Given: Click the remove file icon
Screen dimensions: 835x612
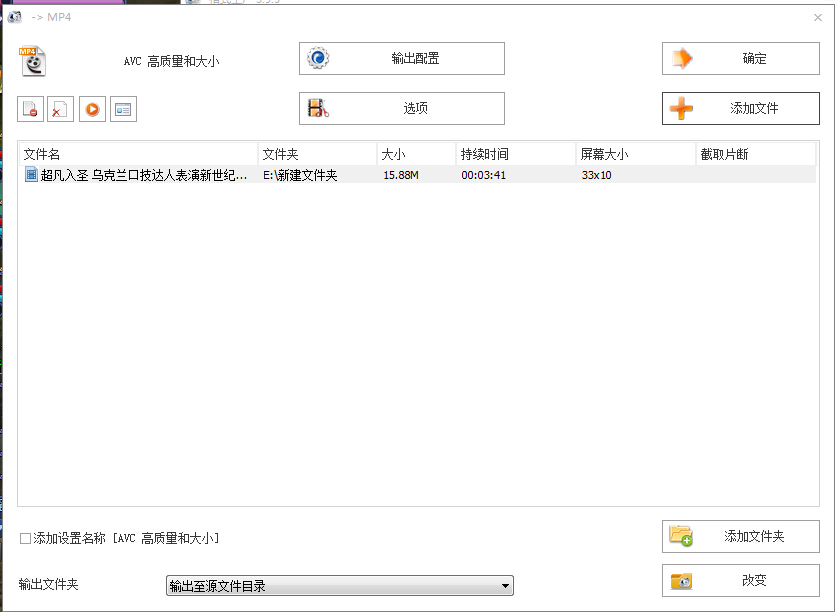Looking at the screenshot, I should click(30, 108).
